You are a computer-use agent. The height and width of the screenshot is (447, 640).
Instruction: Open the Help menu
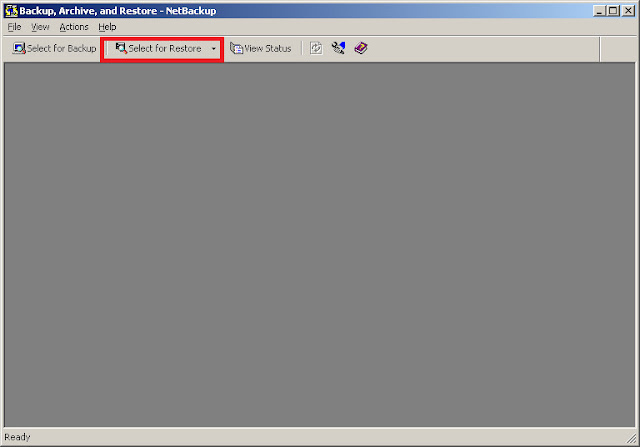point(107,27)
